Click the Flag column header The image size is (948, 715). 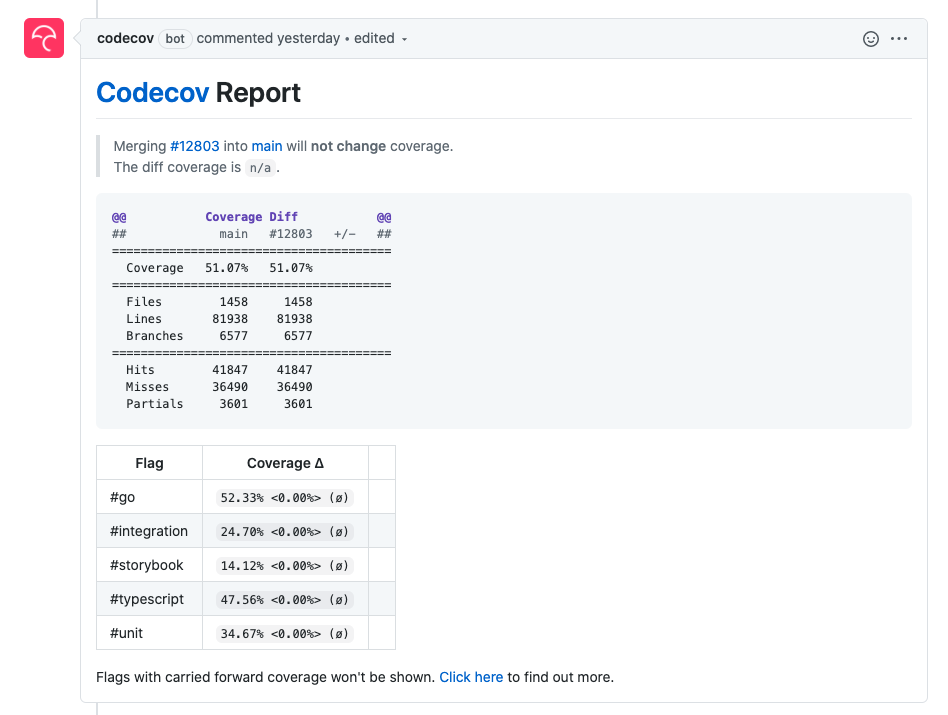coord(149,463)
